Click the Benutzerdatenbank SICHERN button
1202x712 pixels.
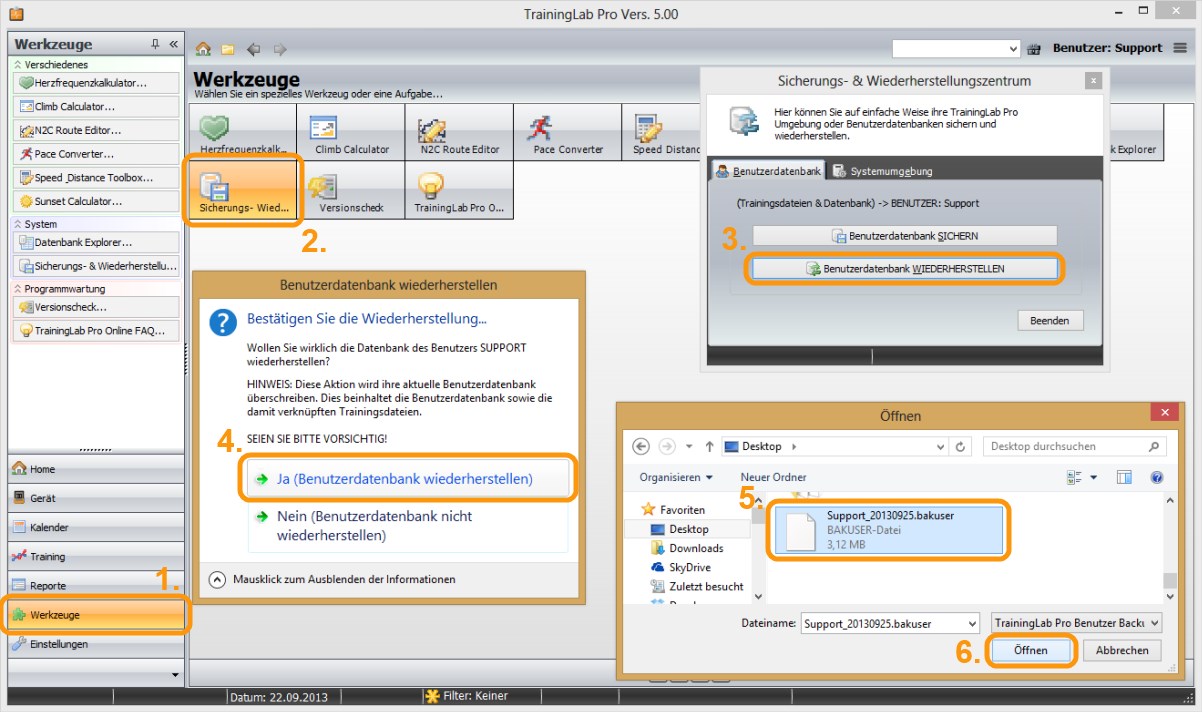pos(904,236)
